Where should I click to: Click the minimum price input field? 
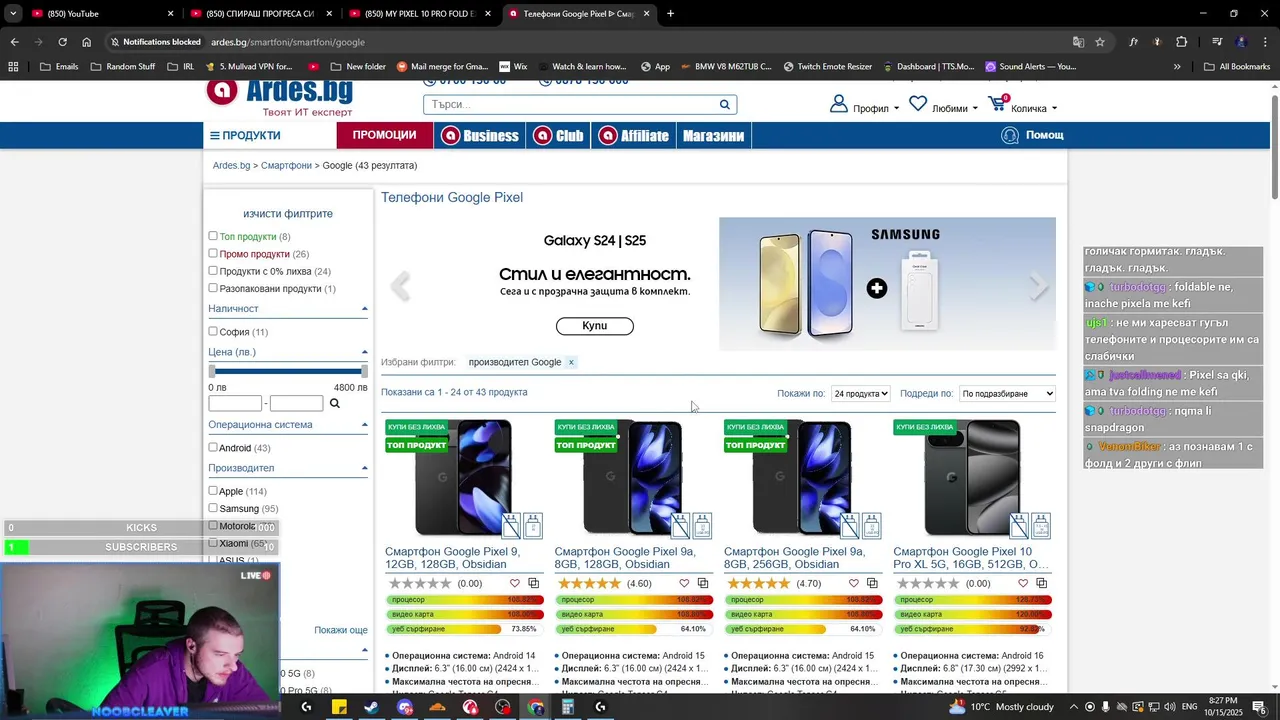[x=235, y=403]
